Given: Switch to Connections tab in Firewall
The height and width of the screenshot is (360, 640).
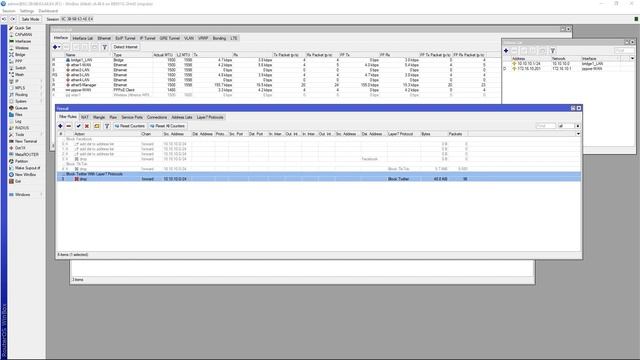Looking at the screenshot, I should point(157,117).
